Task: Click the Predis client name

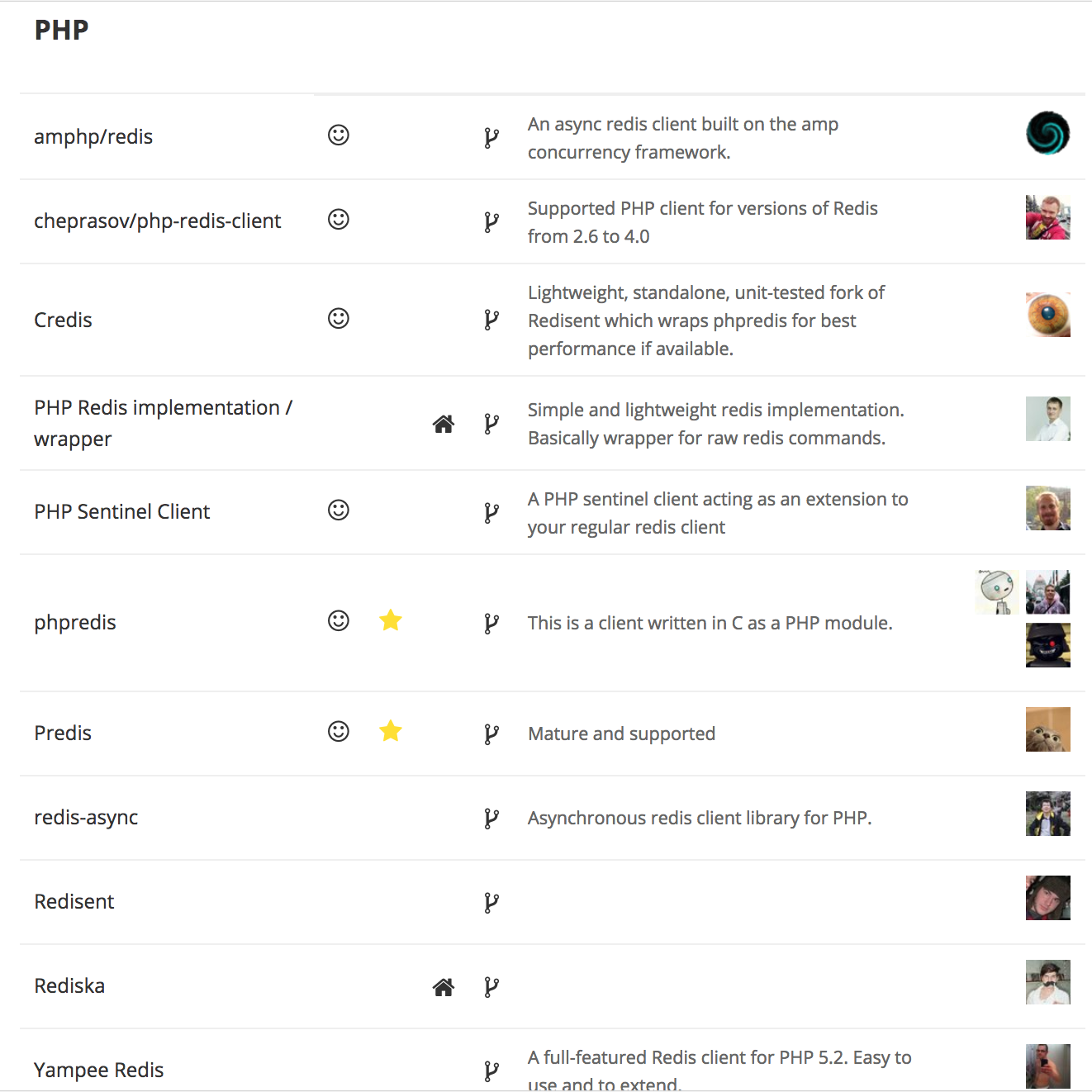Action: tap(63, 733)
